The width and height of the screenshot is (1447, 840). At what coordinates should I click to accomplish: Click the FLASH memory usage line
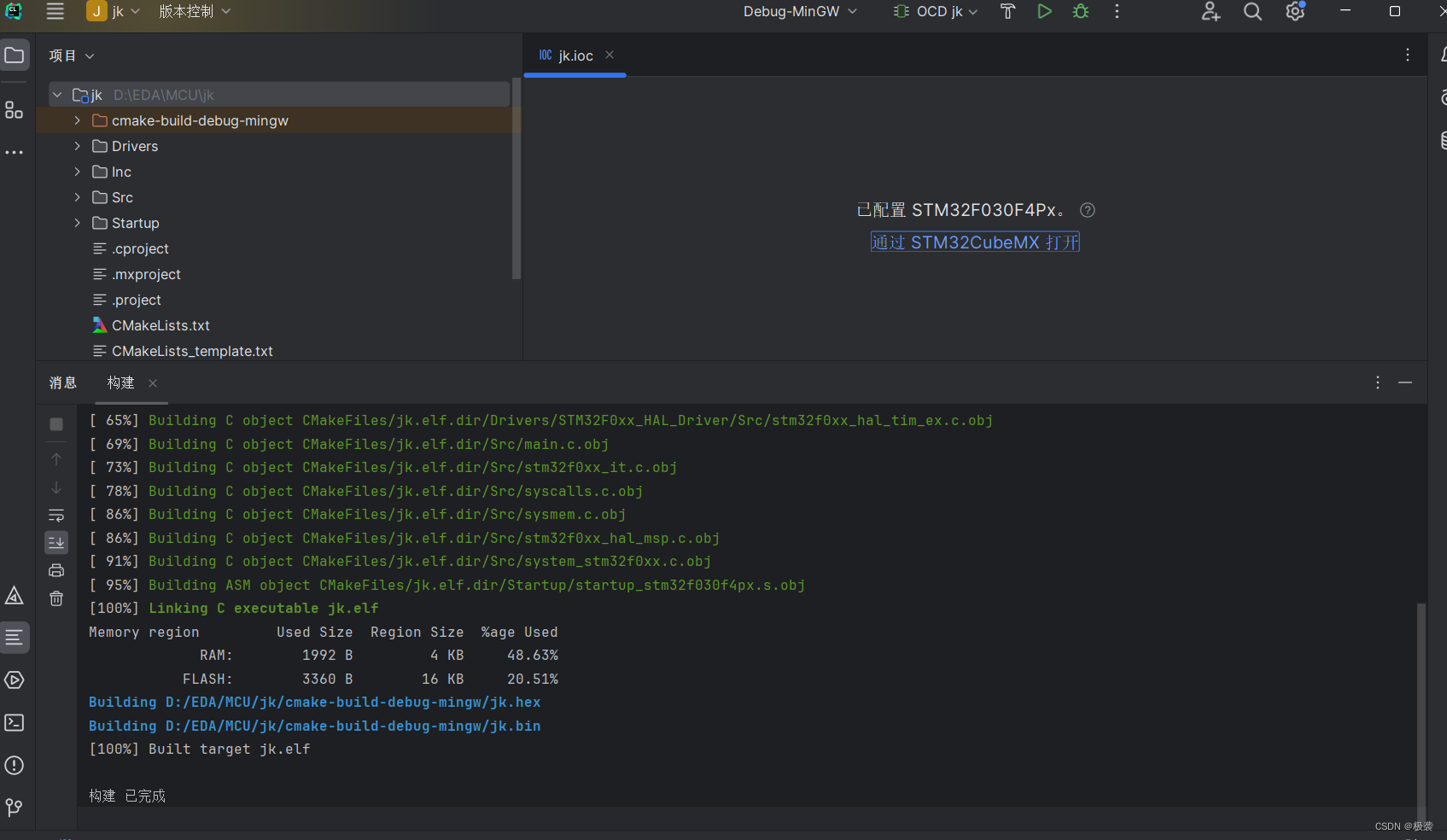click(x=371, y=679)
